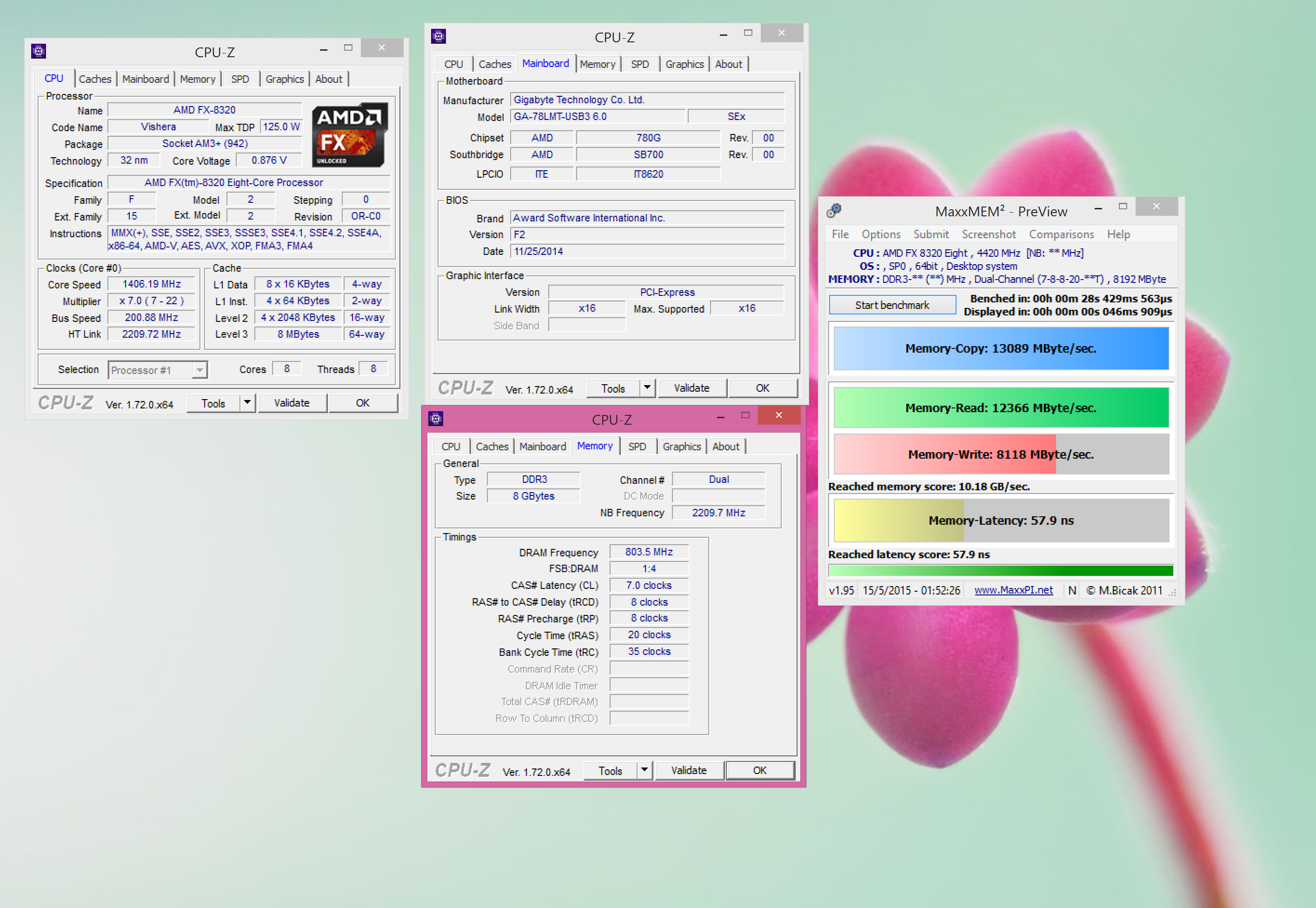The height and width of the screenshot is (908, 1316).
Task: Open the Options menu in MaxxMEM
Action: click(x=881, y=234)
